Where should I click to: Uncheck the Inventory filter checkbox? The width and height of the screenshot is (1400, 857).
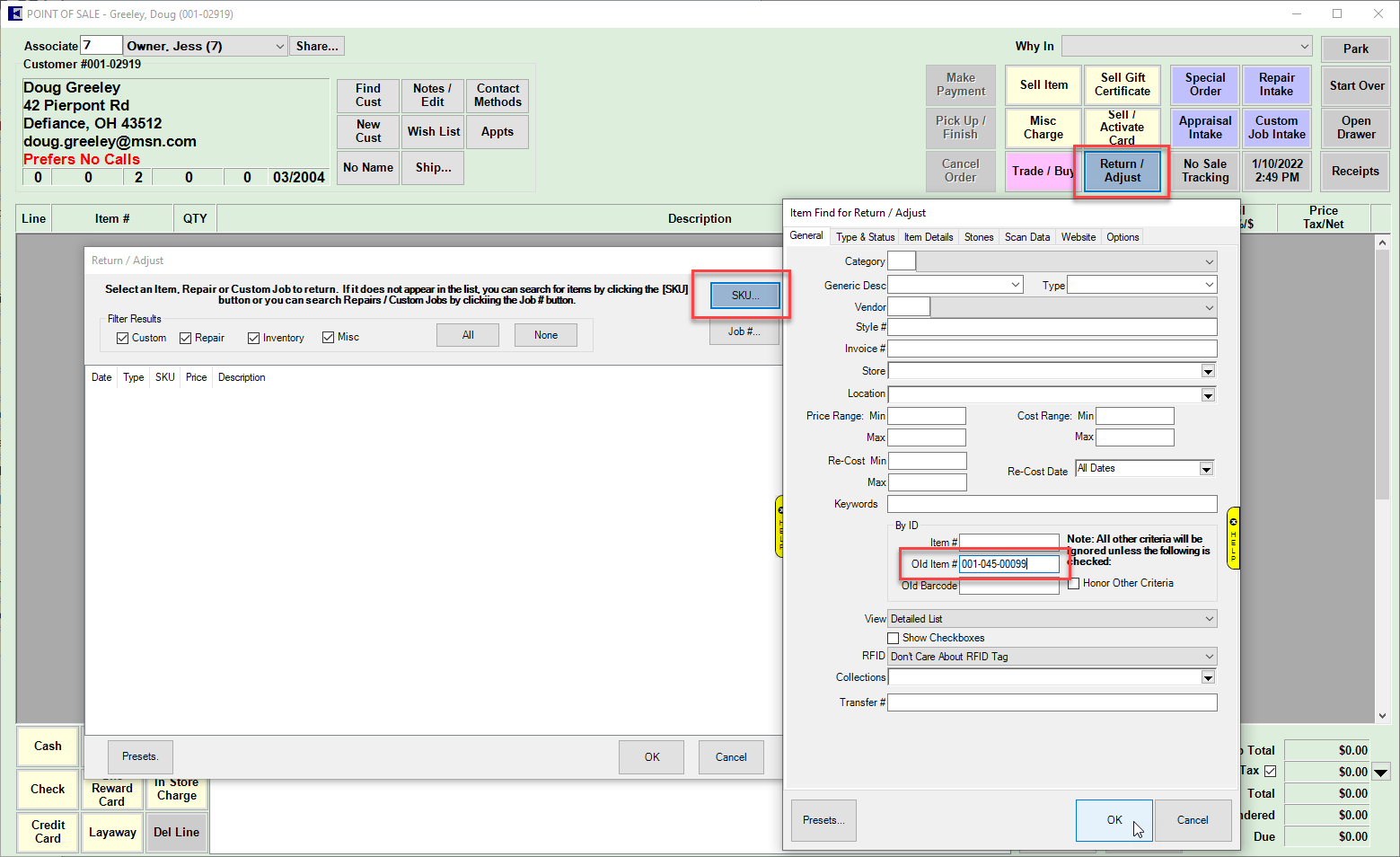coord(253,338)
